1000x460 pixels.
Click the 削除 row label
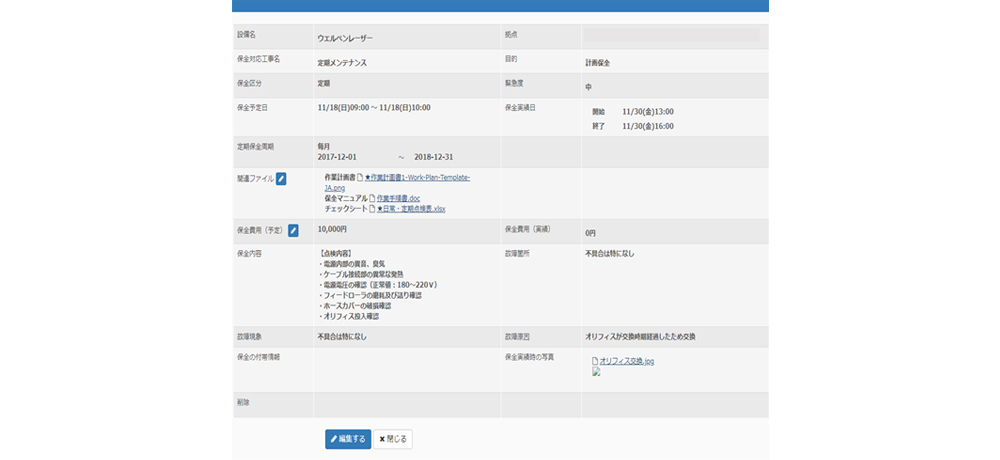click(x=242, y=403)
